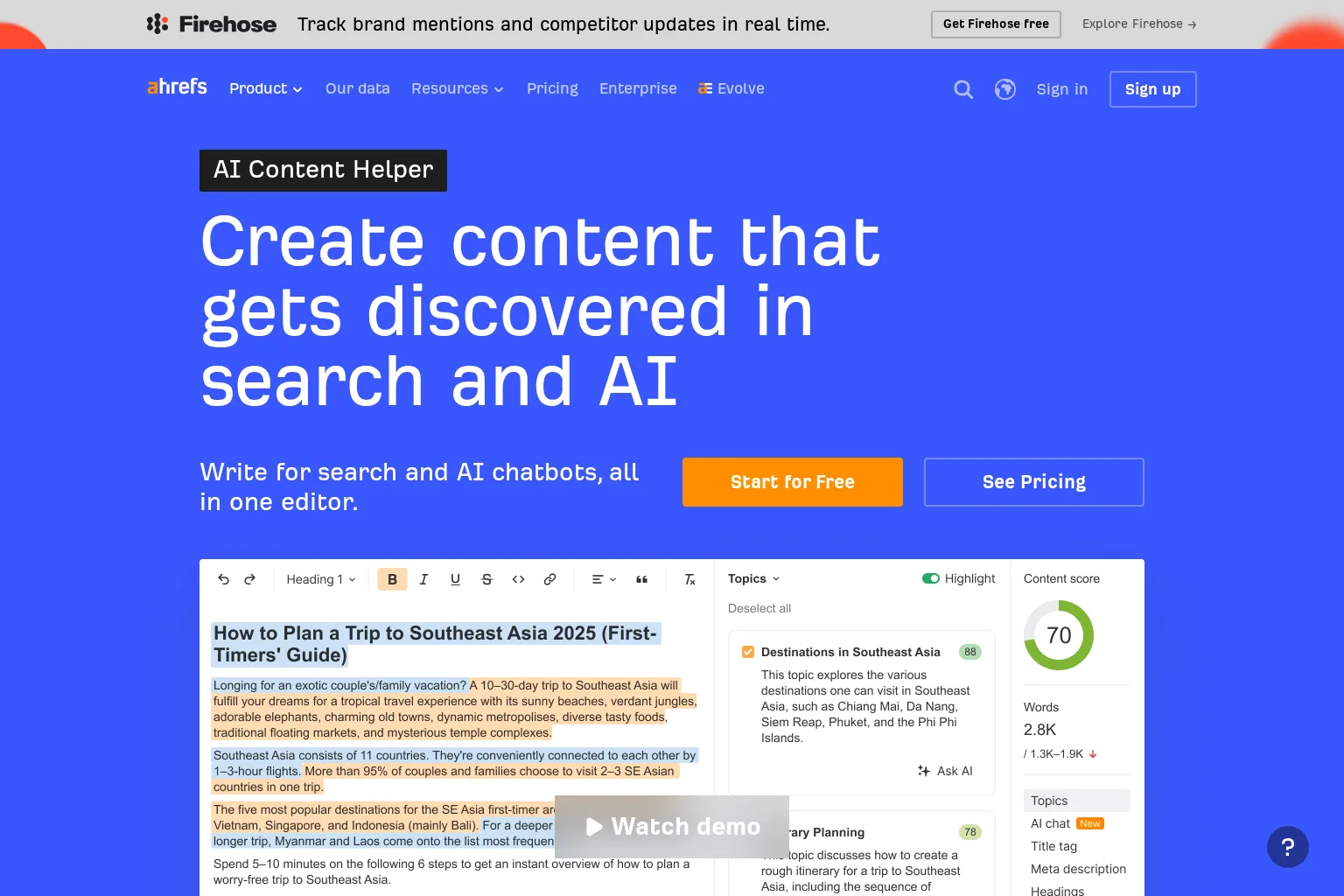This screenshot has height=896, width=1344.
Task: Click the Sign in link
Action: pos(1062,89)
